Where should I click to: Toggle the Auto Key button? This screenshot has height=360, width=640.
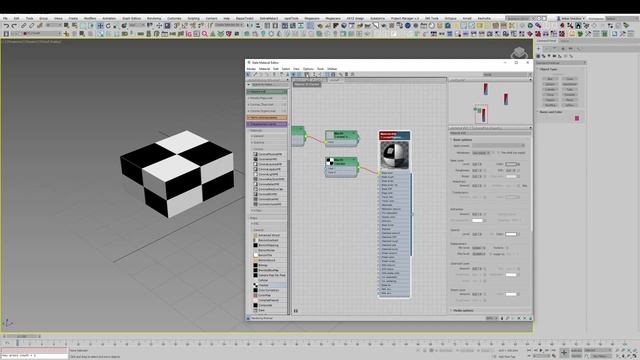click(x=577, y=350)
